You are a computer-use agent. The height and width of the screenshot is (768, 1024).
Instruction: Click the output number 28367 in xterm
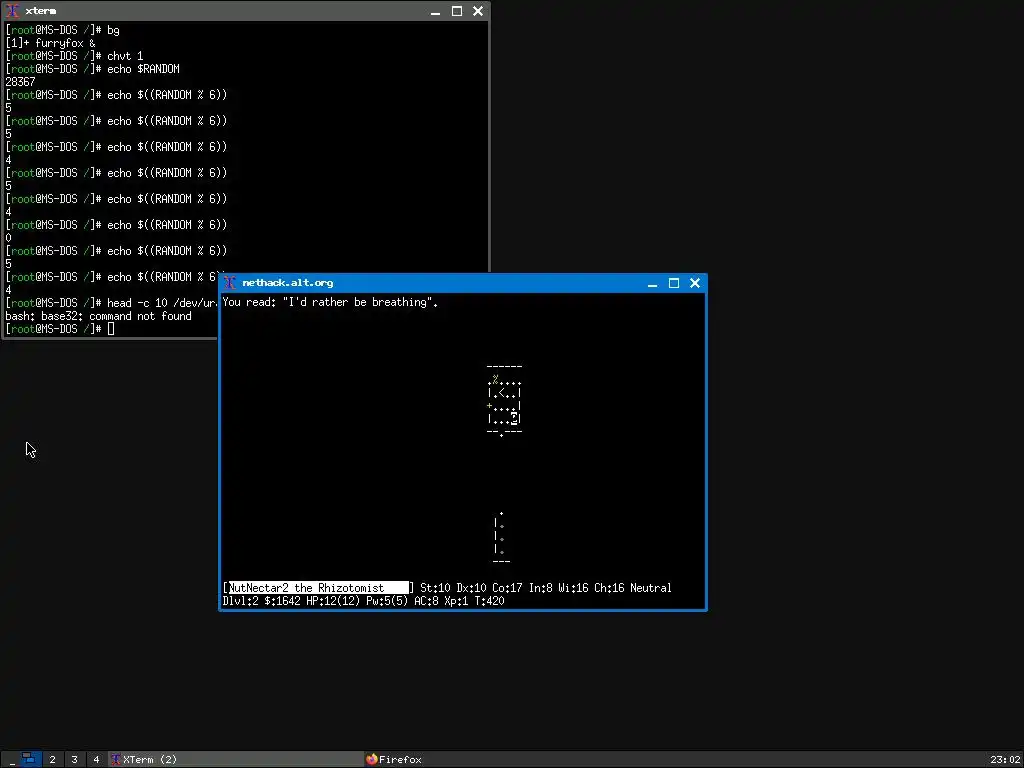20,82
